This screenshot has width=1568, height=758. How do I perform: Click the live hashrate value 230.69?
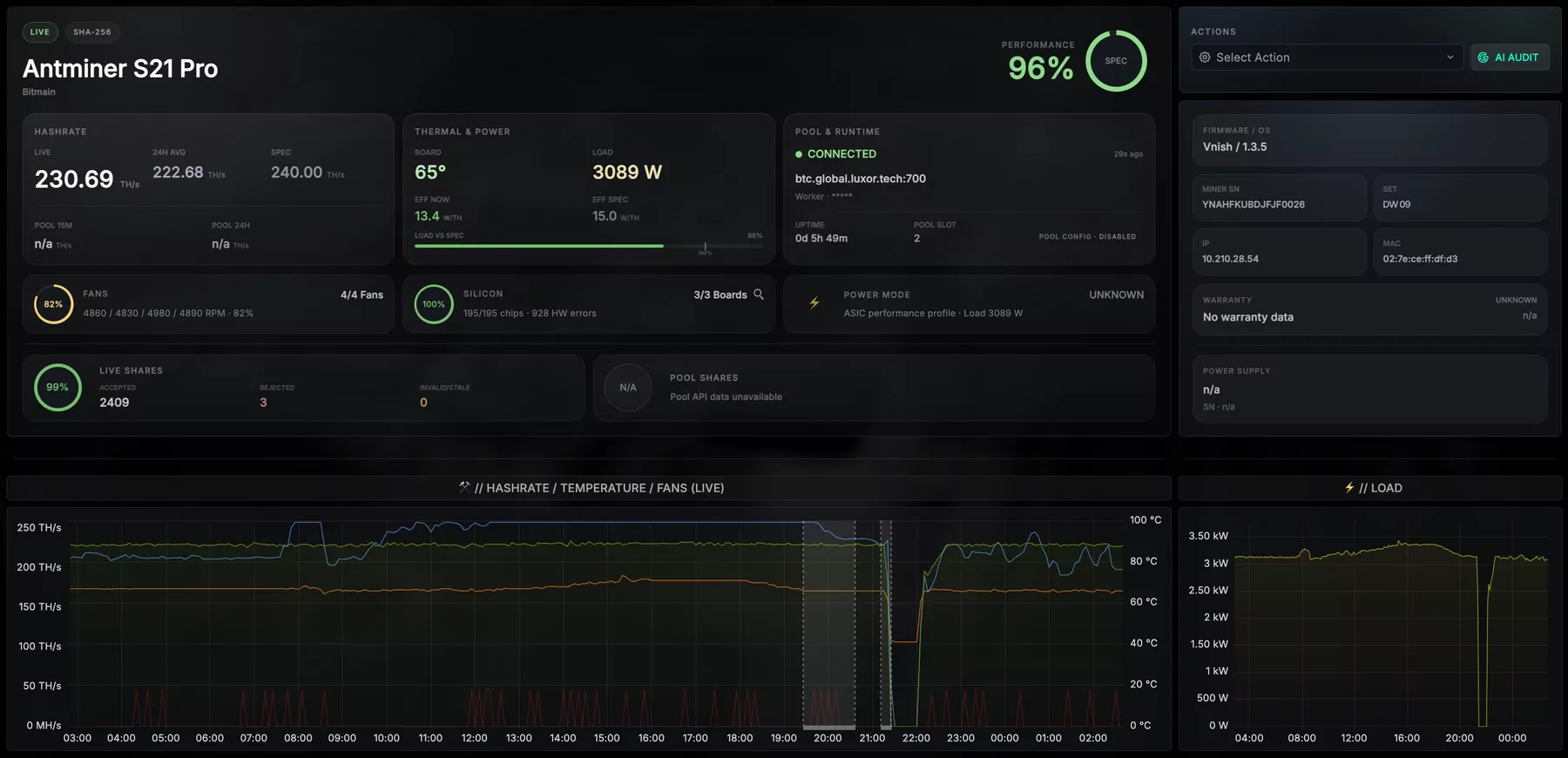pos(74,179)
